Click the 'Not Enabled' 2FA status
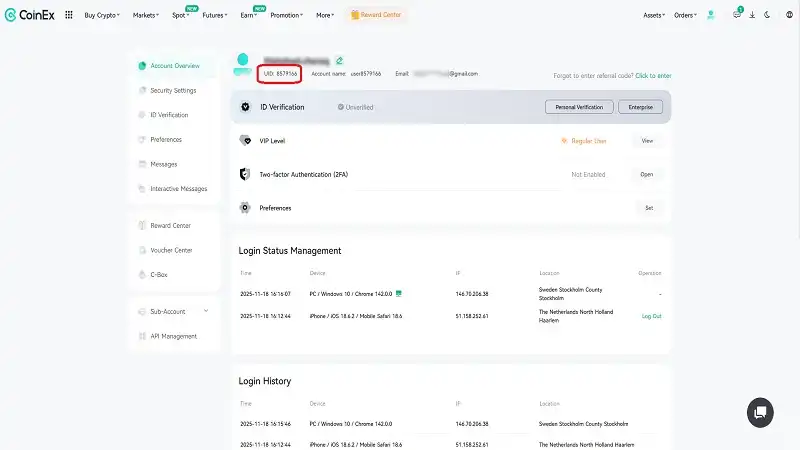Screen dimensions: 800x450 point(588,174)
